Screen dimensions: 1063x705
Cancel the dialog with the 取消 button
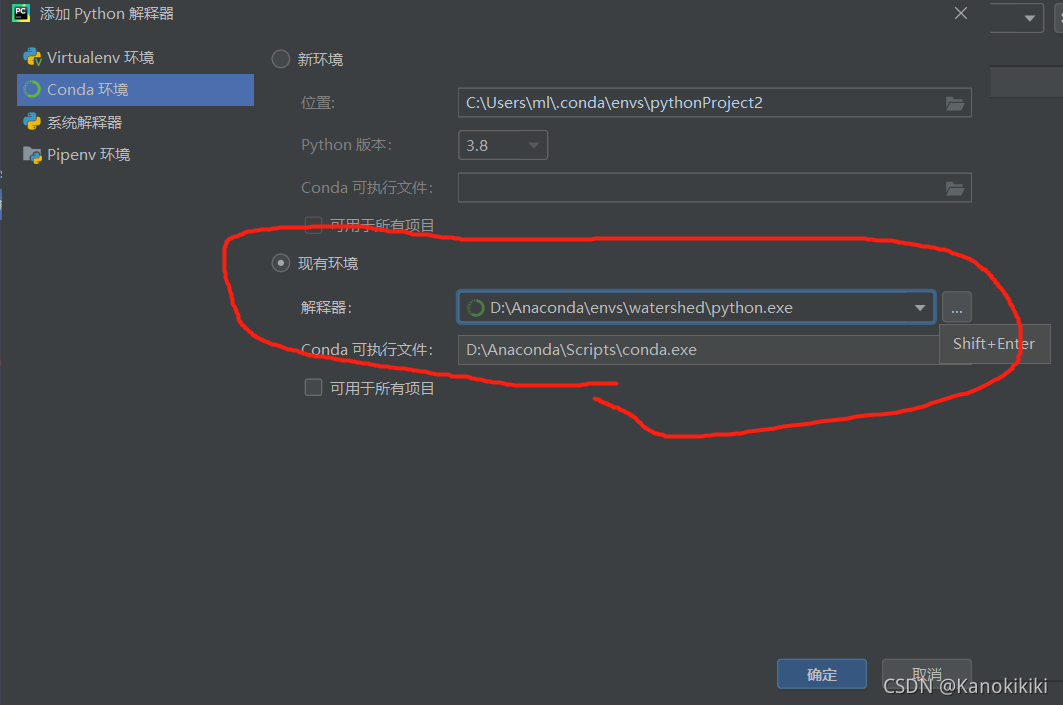927,674
